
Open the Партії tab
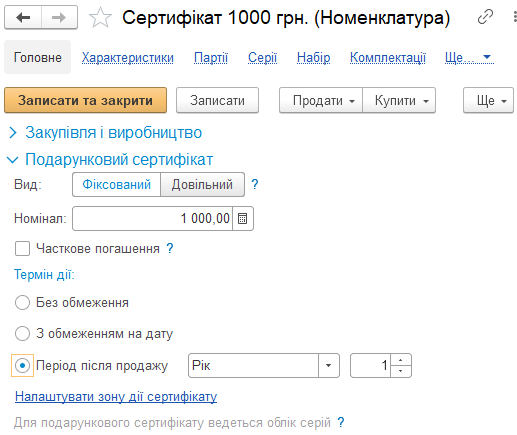[x=211, y=58]
